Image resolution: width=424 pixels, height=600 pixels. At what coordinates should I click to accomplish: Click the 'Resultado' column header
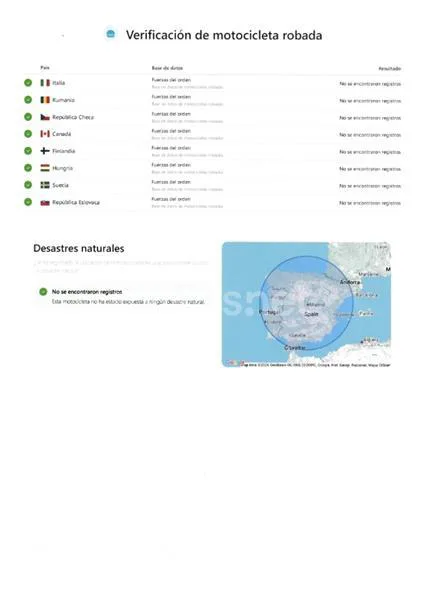(390, 69)
